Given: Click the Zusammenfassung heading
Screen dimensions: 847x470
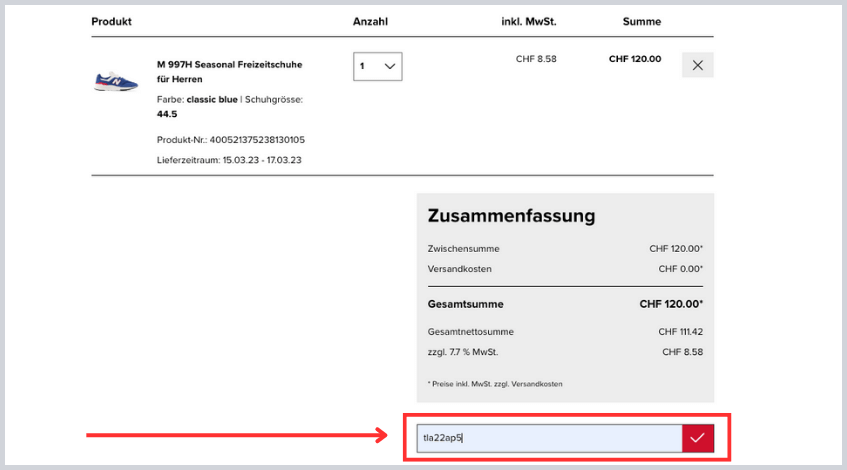Looking at the screenshot, I should [x=511, y=216].
